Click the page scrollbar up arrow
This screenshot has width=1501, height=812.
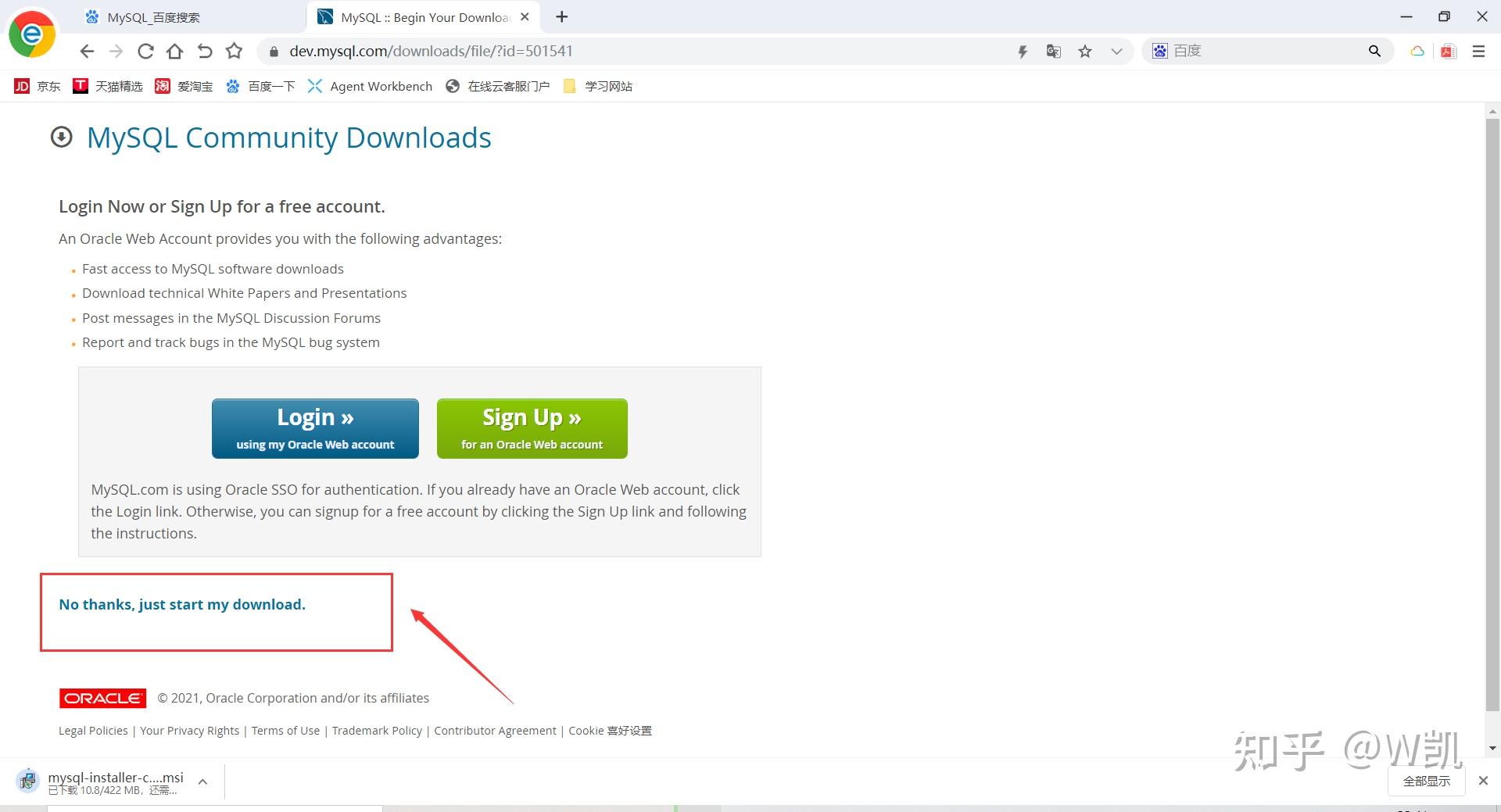click(x=1492, y=111)
